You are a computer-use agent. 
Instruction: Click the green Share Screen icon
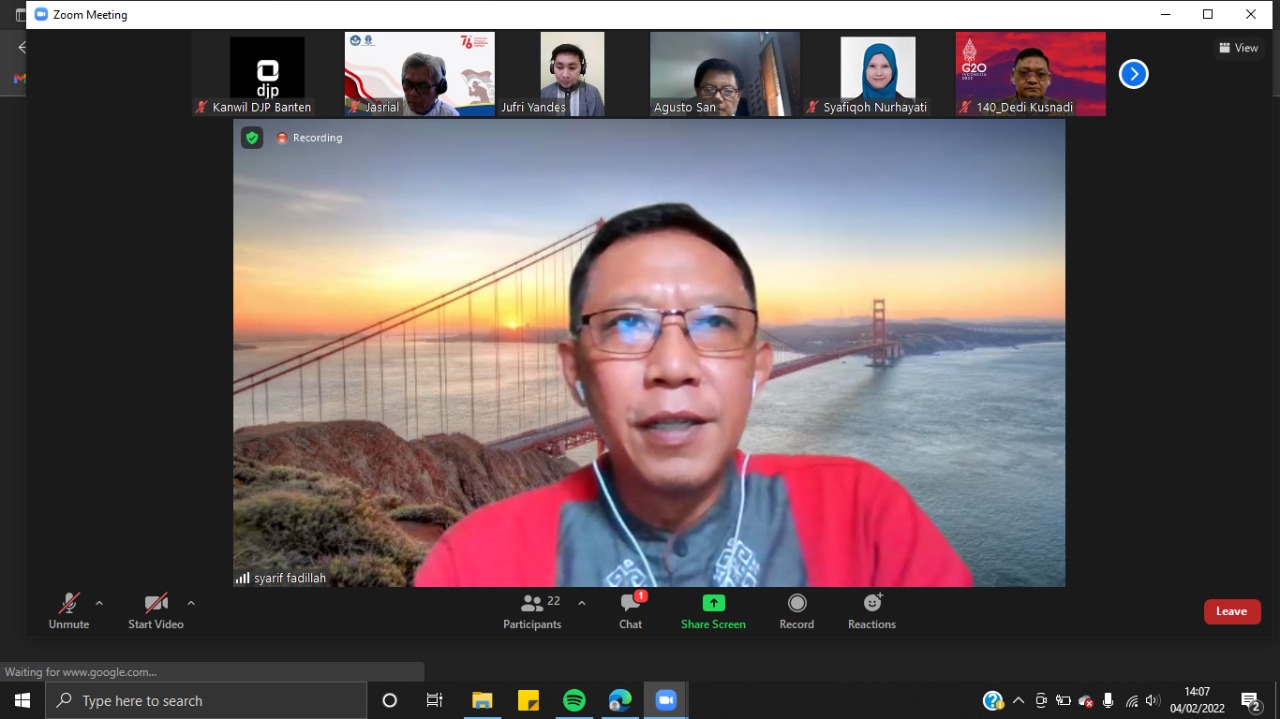tap(713, 603)
